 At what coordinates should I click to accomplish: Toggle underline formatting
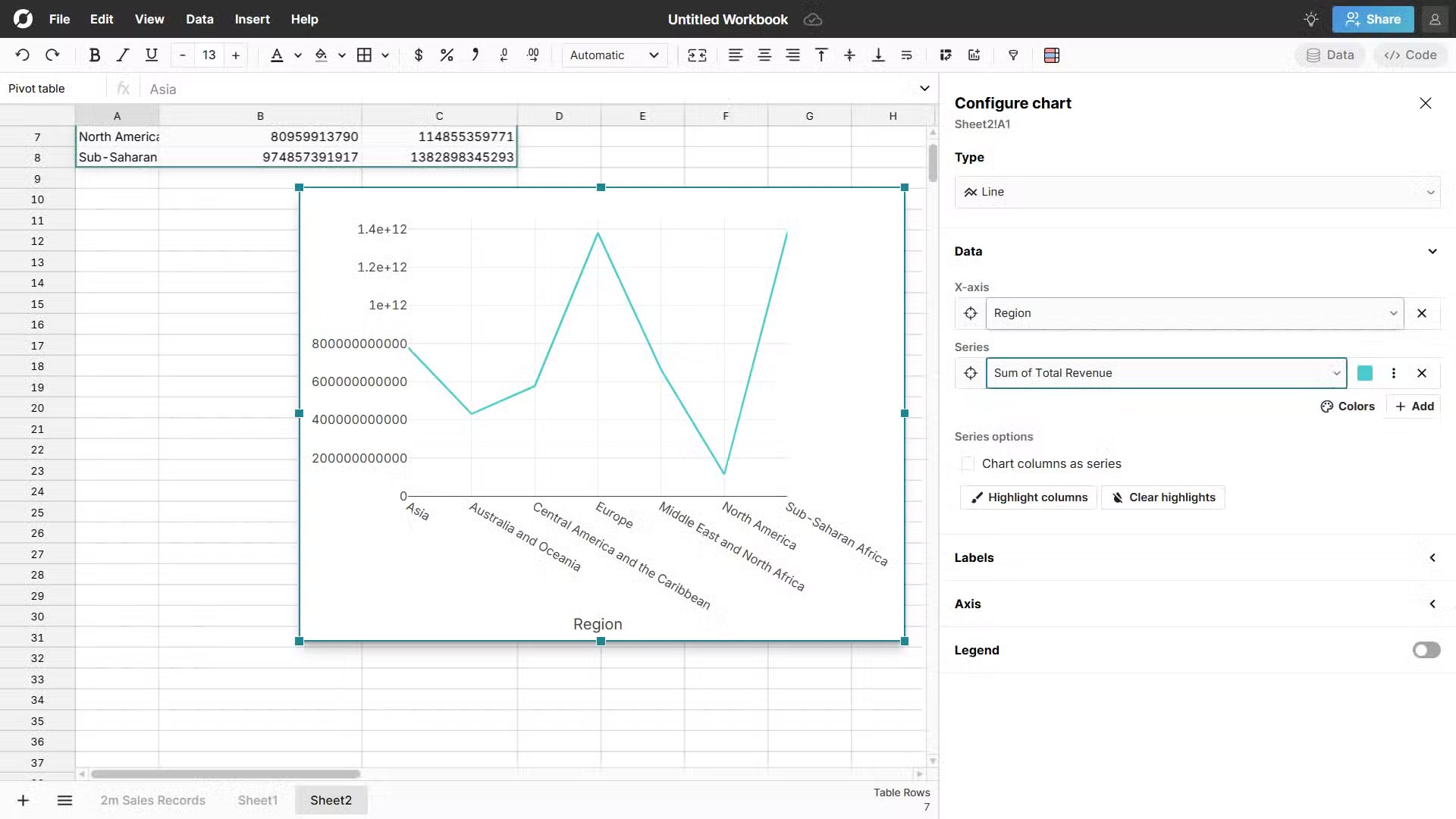coord(151,55)
